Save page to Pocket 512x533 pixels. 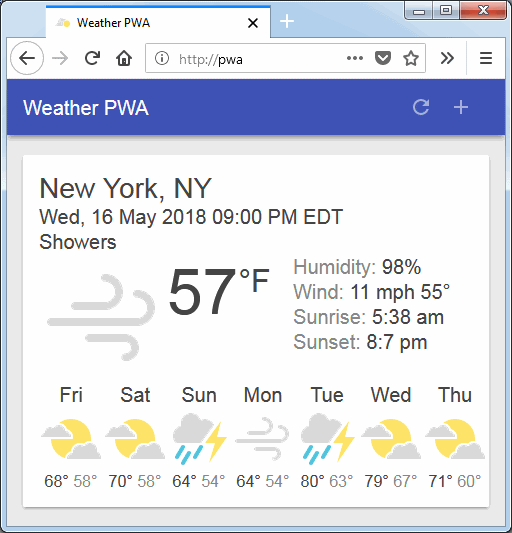coord(383,58)
